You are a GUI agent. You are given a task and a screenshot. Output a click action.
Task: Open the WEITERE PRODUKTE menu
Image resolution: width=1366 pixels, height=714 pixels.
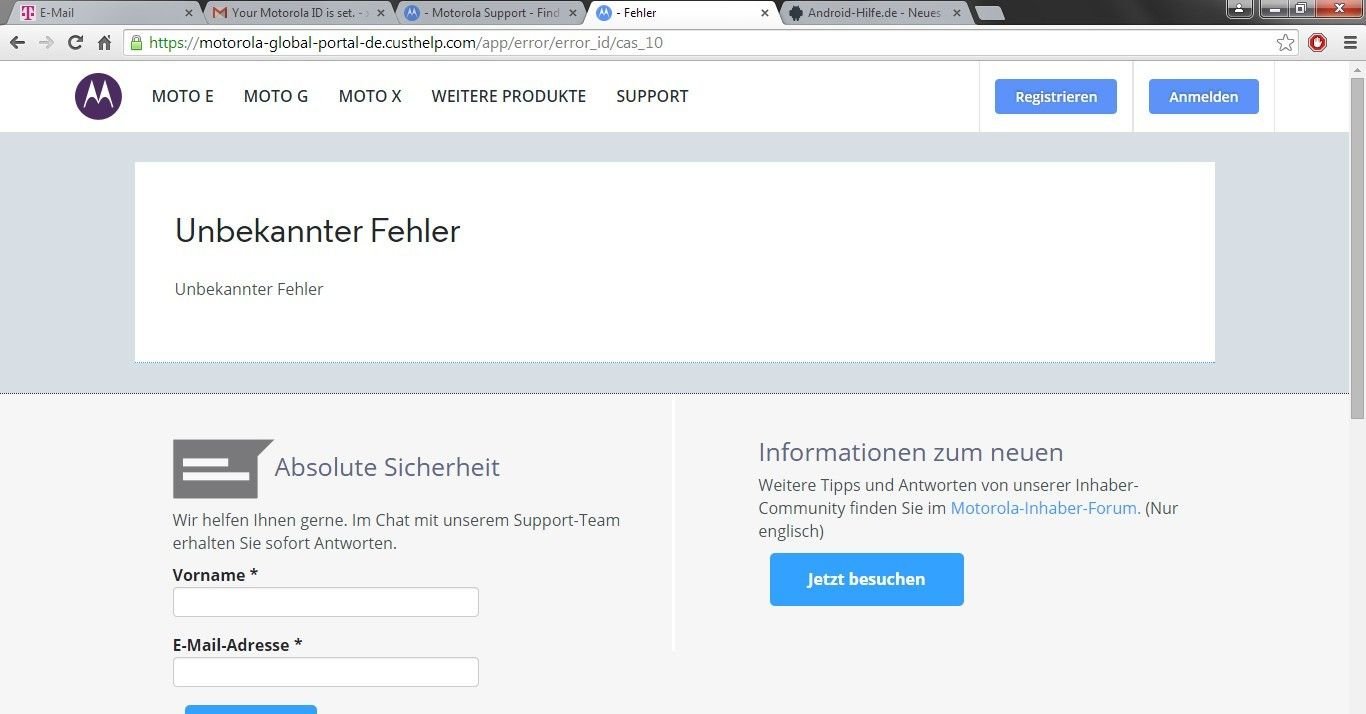509,96
